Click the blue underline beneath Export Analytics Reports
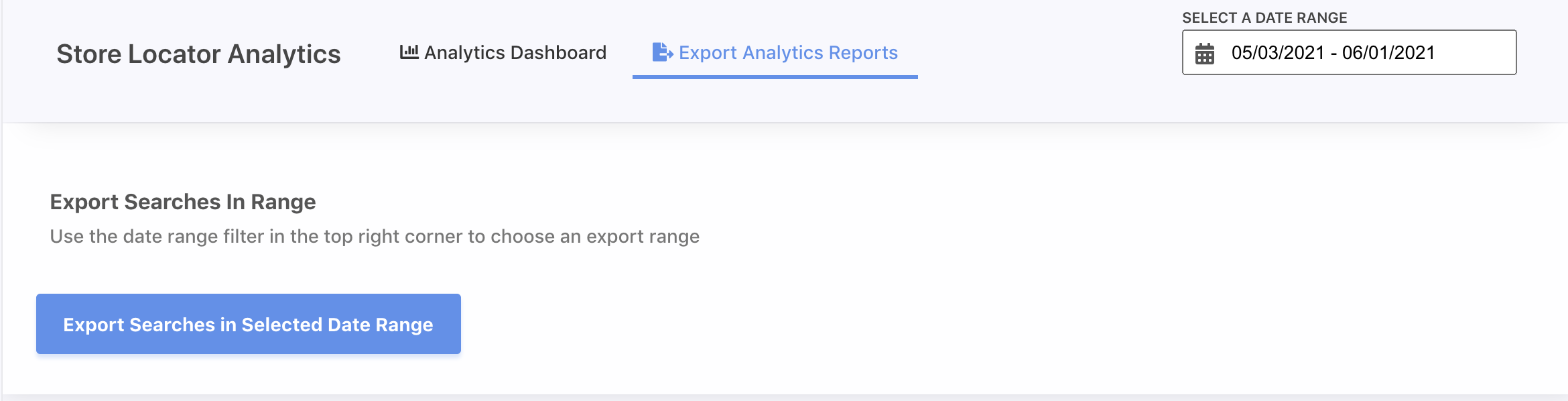The width and height of the screenshot is (1568, 401). 775,77
